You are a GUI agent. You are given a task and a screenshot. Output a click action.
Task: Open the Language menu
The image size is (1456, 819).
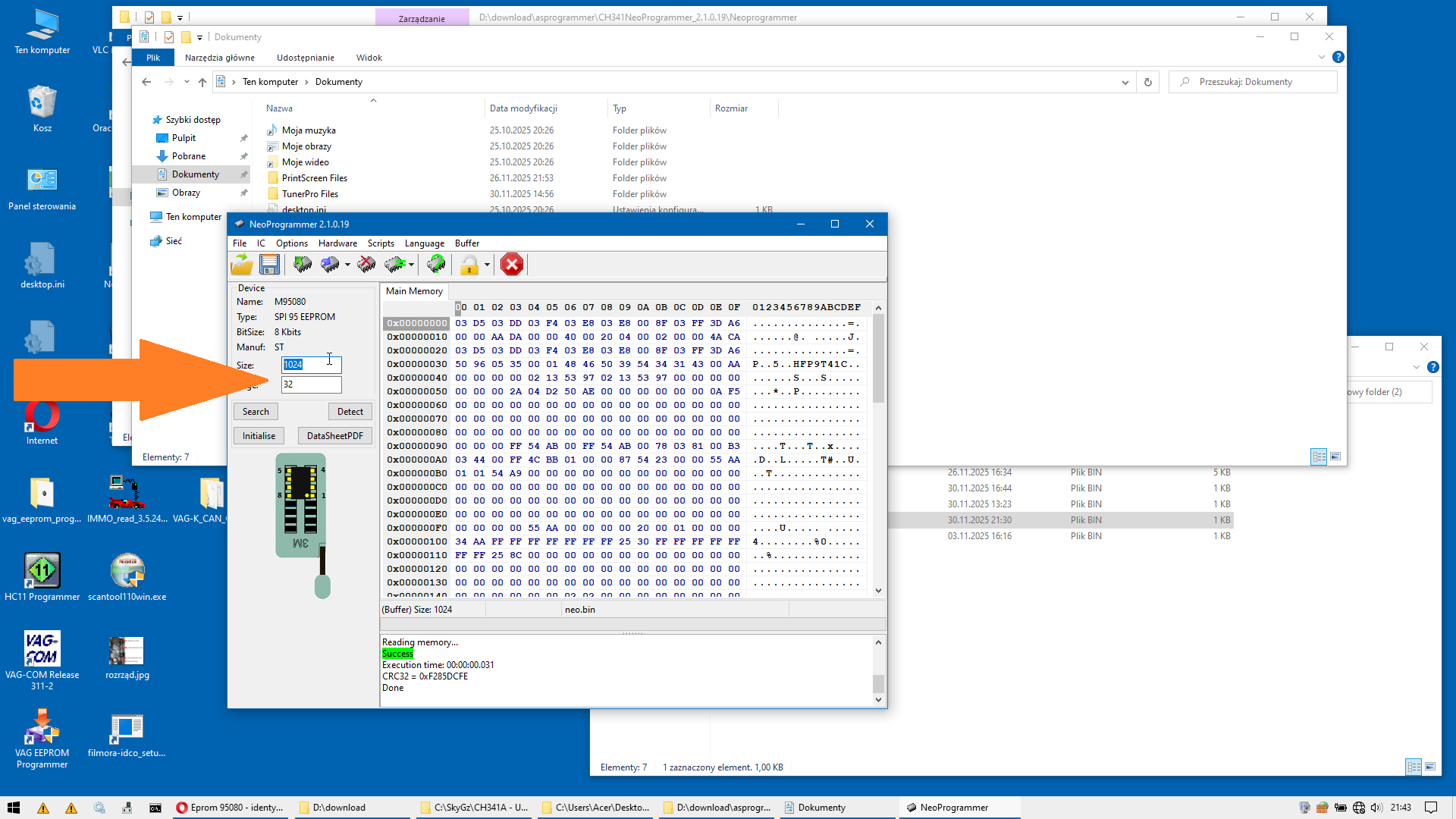(x=425, y=243)
